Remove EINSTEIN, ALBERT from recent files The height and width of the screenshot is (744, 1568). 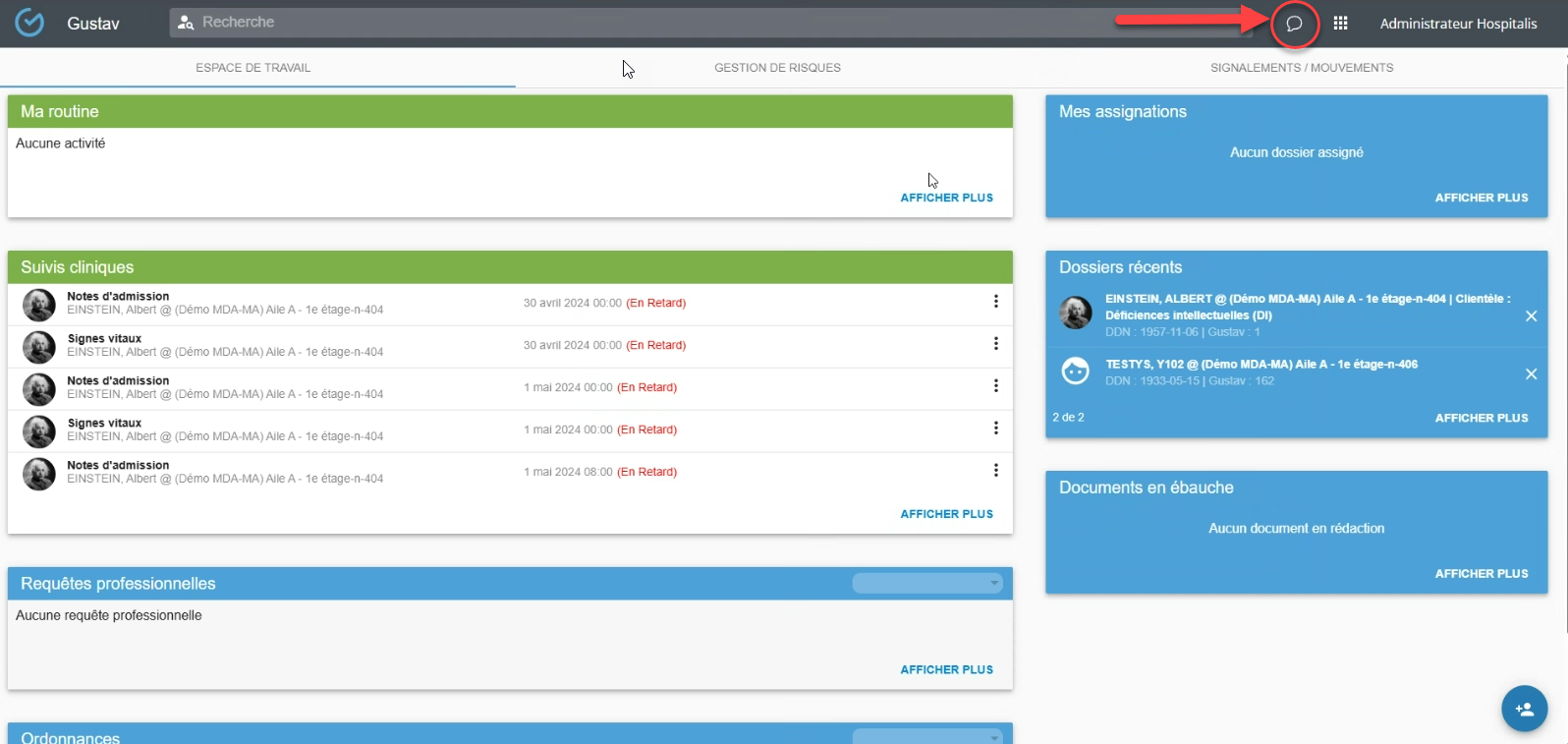coord(1531,316)
